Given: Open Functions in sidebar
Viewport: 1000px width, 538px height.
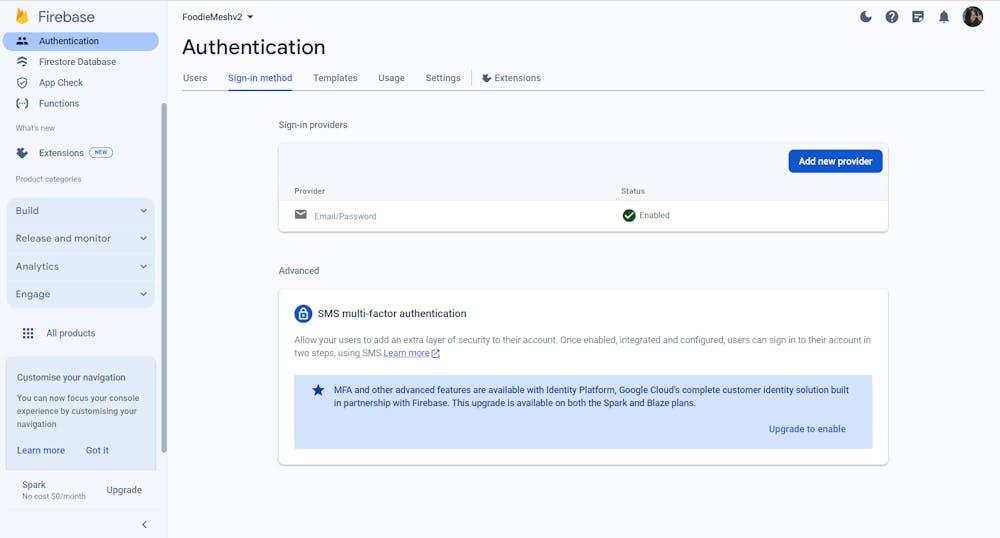Looking at the screenshot, I should pos(58,104).
